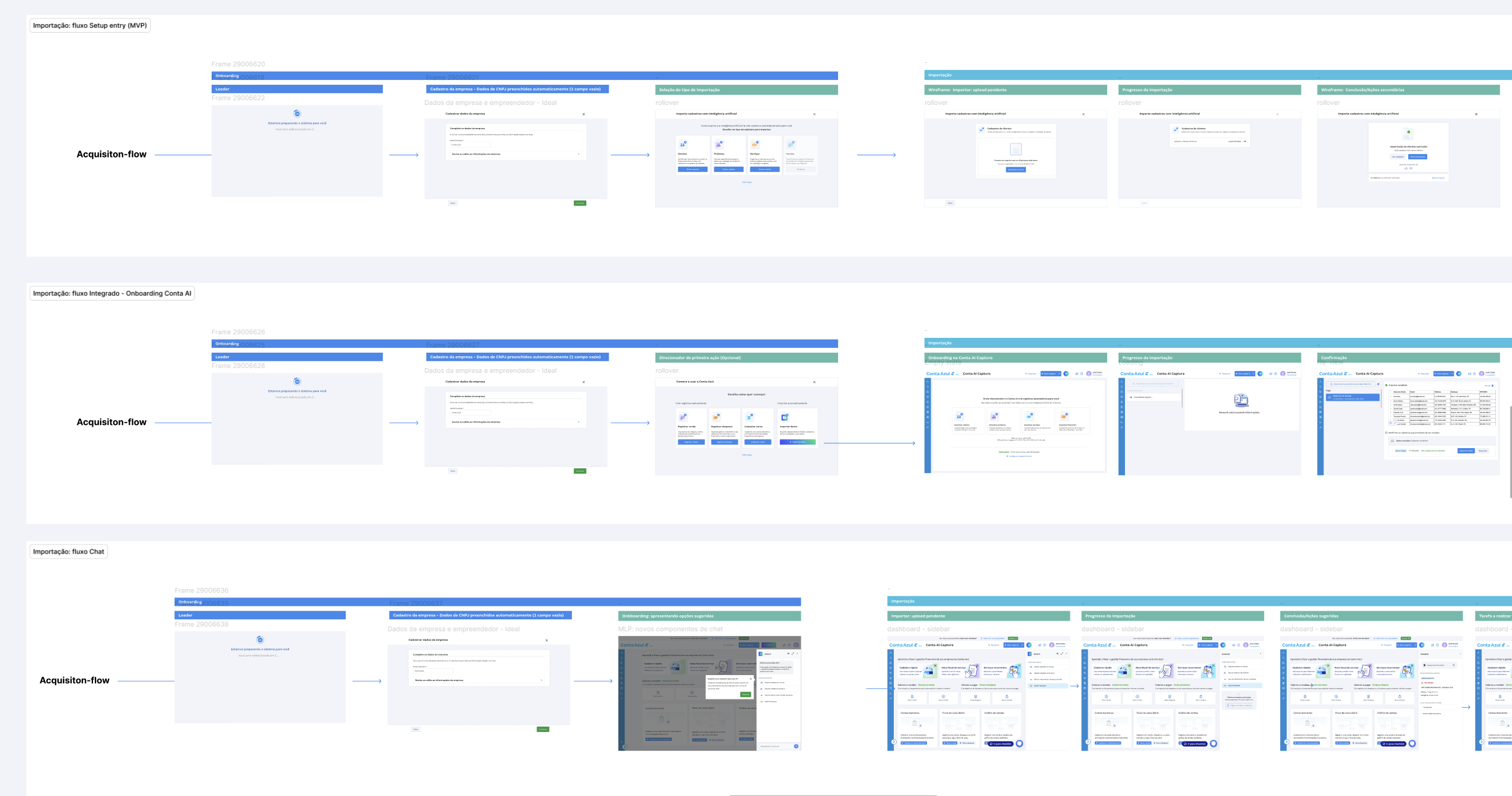Expand 'Revise ou edite as informações' in the Chat flow
The image size is (1512, 796).
(478, 680)
